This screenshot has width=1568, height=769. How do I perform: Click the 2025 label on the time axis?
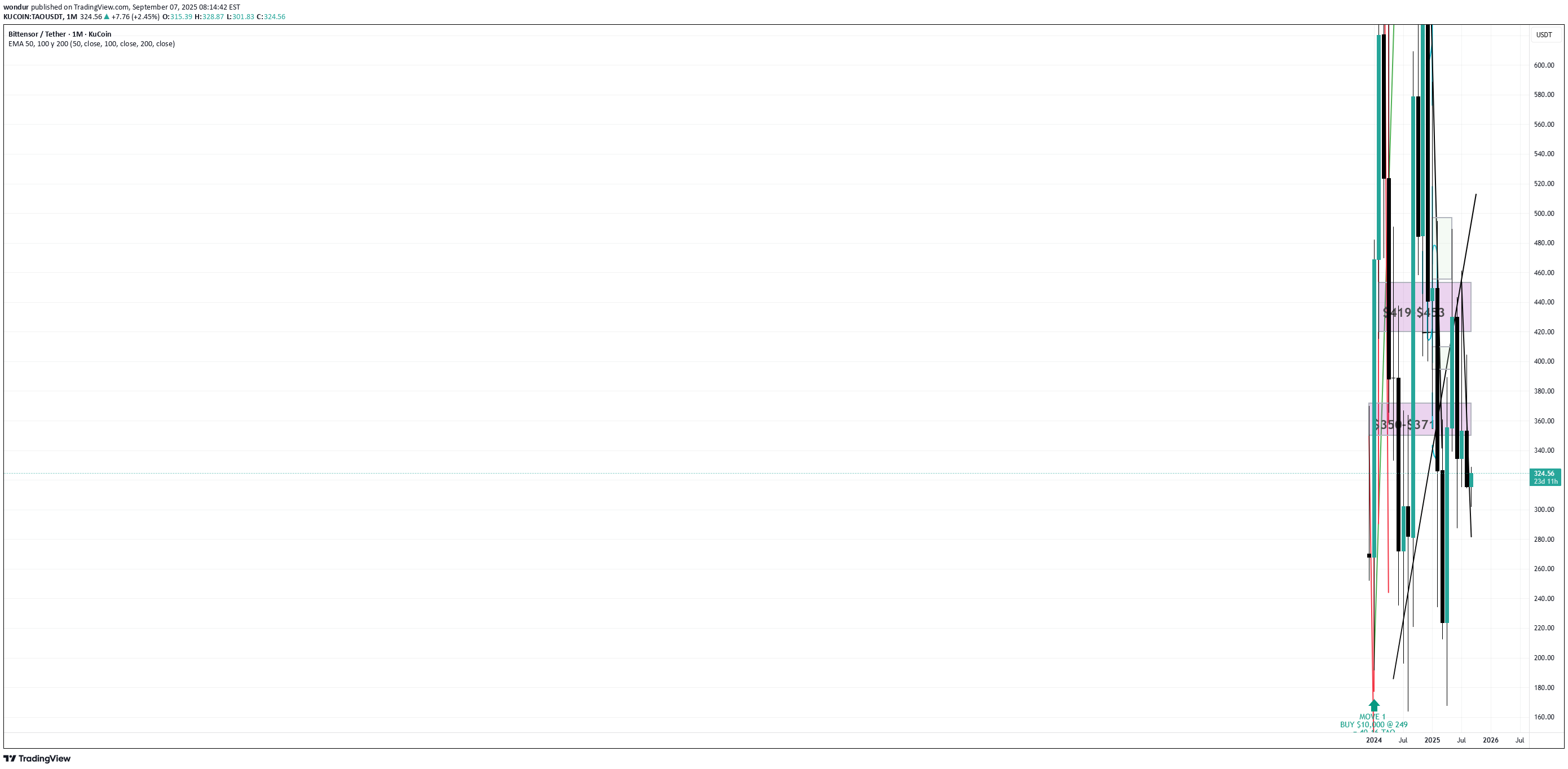(1432, 740)
